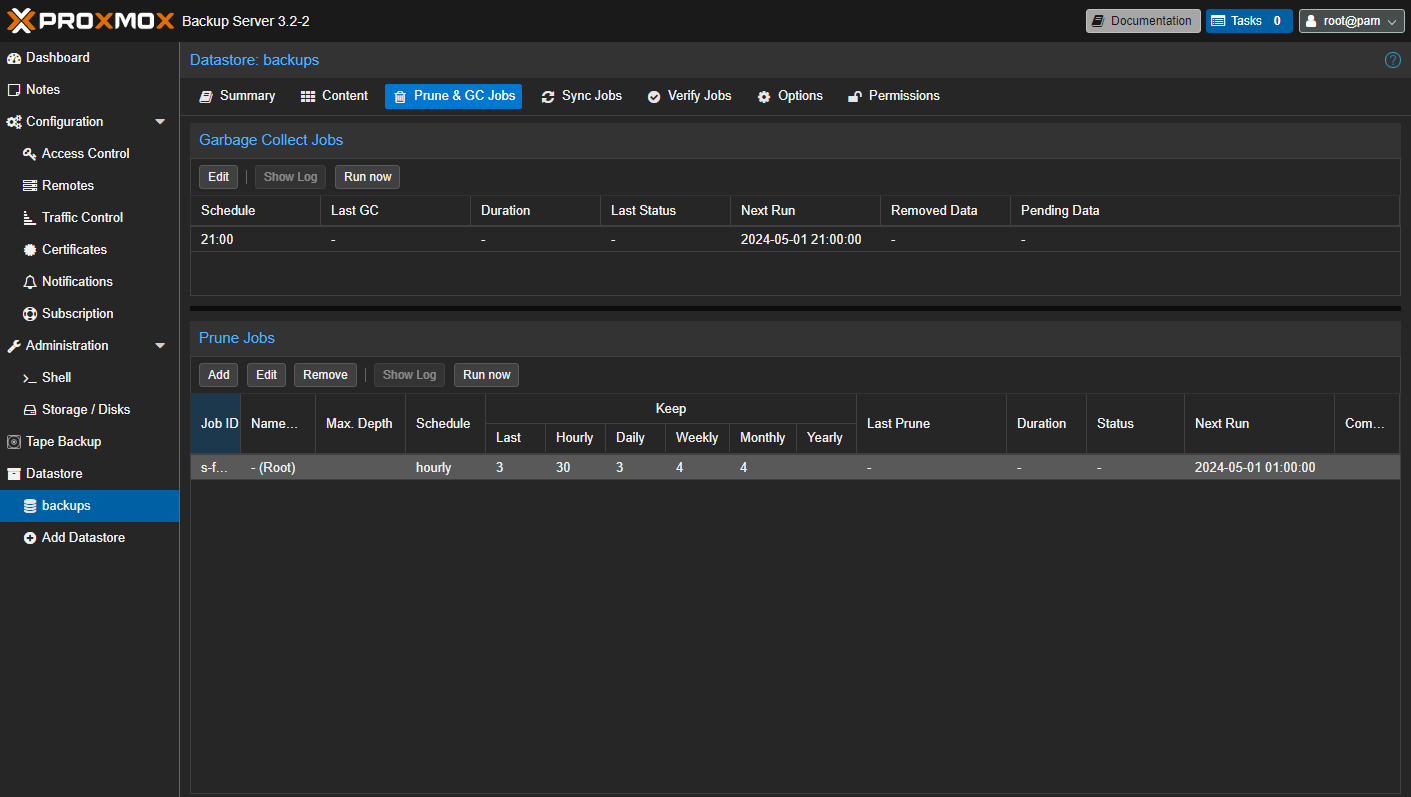
Task: Click the Proxmox logo
Action: pos(91,20)
